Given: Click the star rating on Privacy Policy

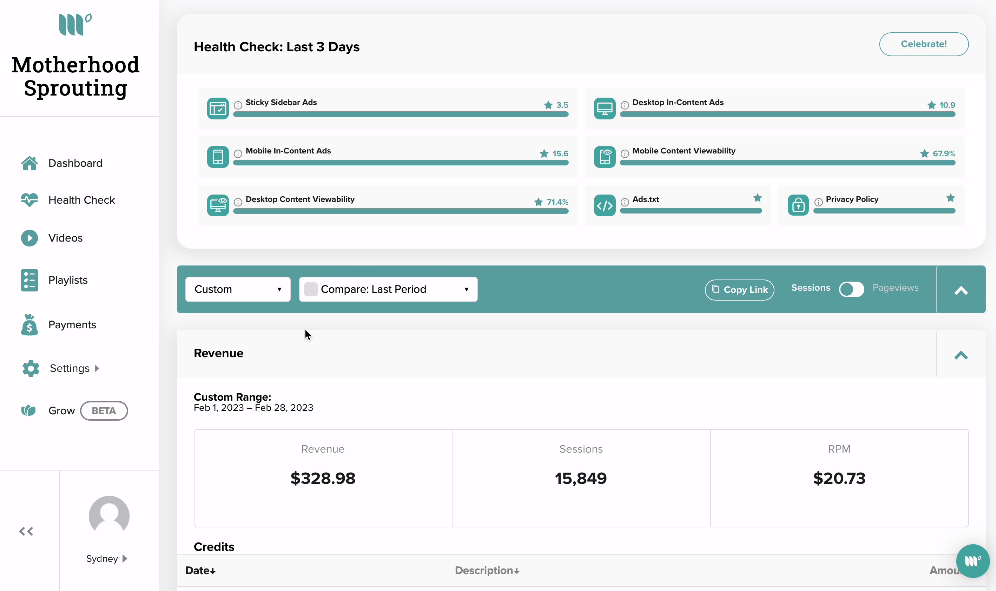Looking at the screenshot, I should tap(950, 198).
